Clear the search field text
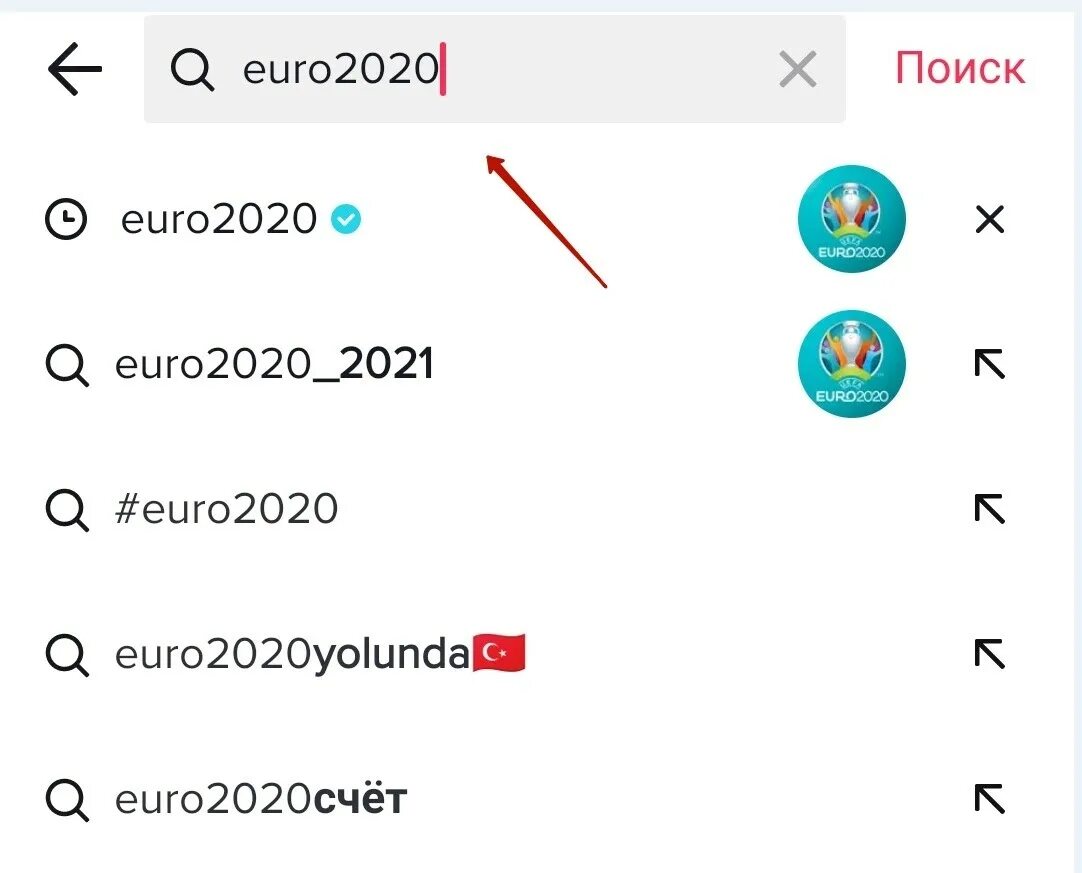 pos(798,69)
